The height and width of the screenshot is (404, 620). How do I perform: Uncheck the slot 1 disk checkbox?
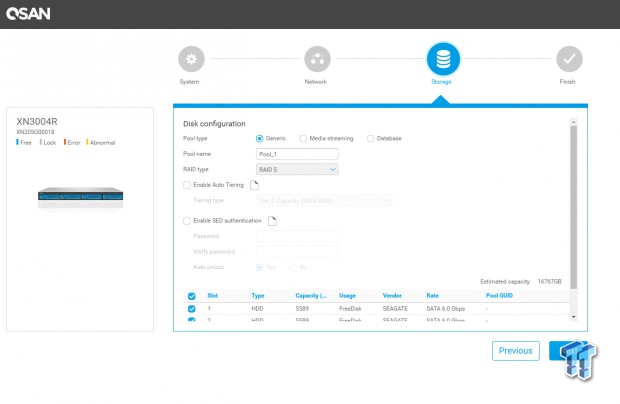coord(192,309)
